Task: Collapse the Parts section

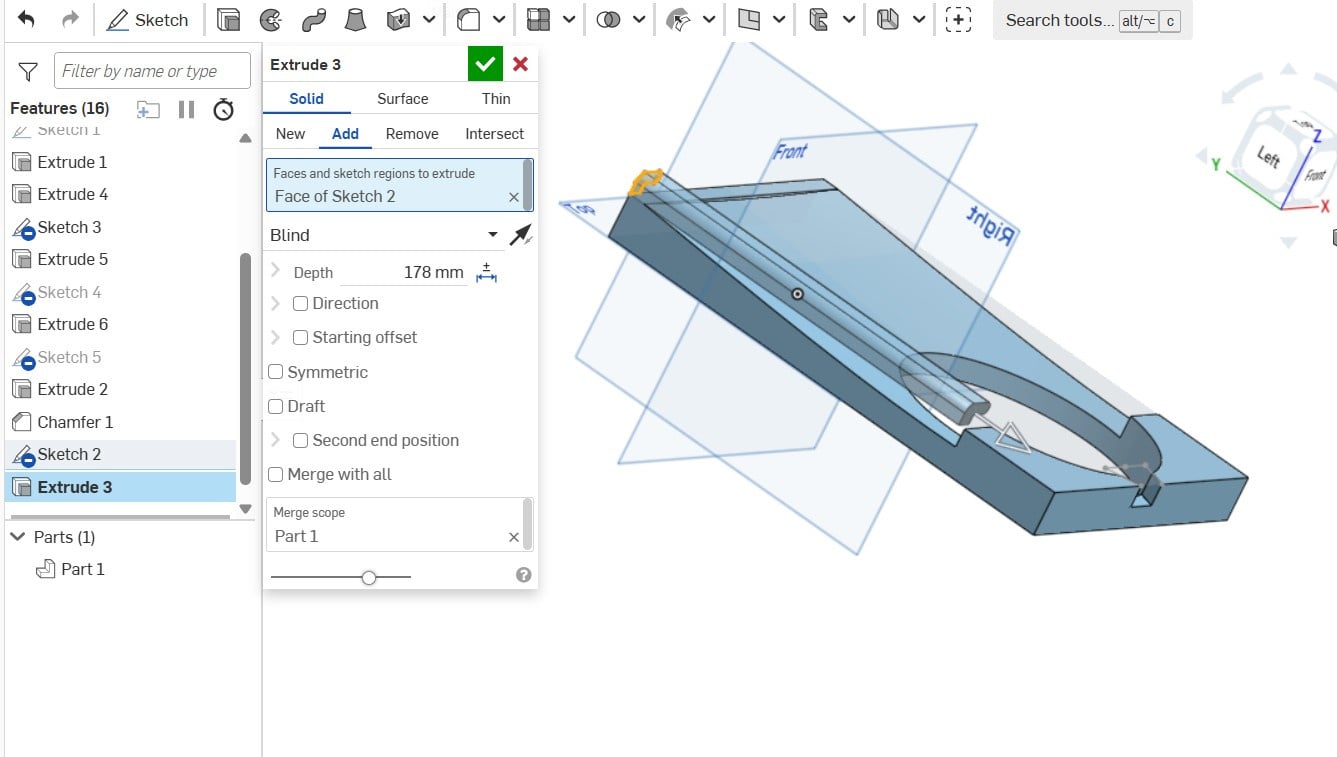Action: (x=19, y=537)
